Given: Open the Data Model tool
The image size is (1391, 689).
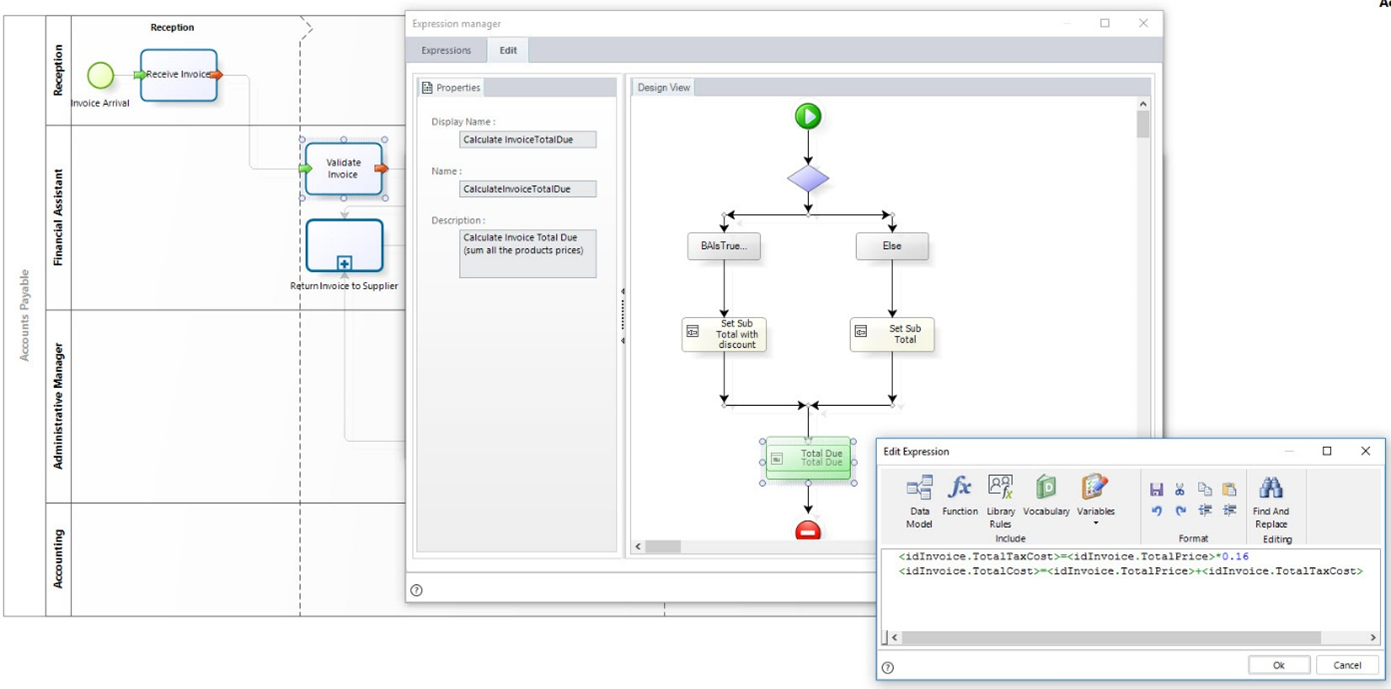Looking at the screenshot, I should (919, 501).
